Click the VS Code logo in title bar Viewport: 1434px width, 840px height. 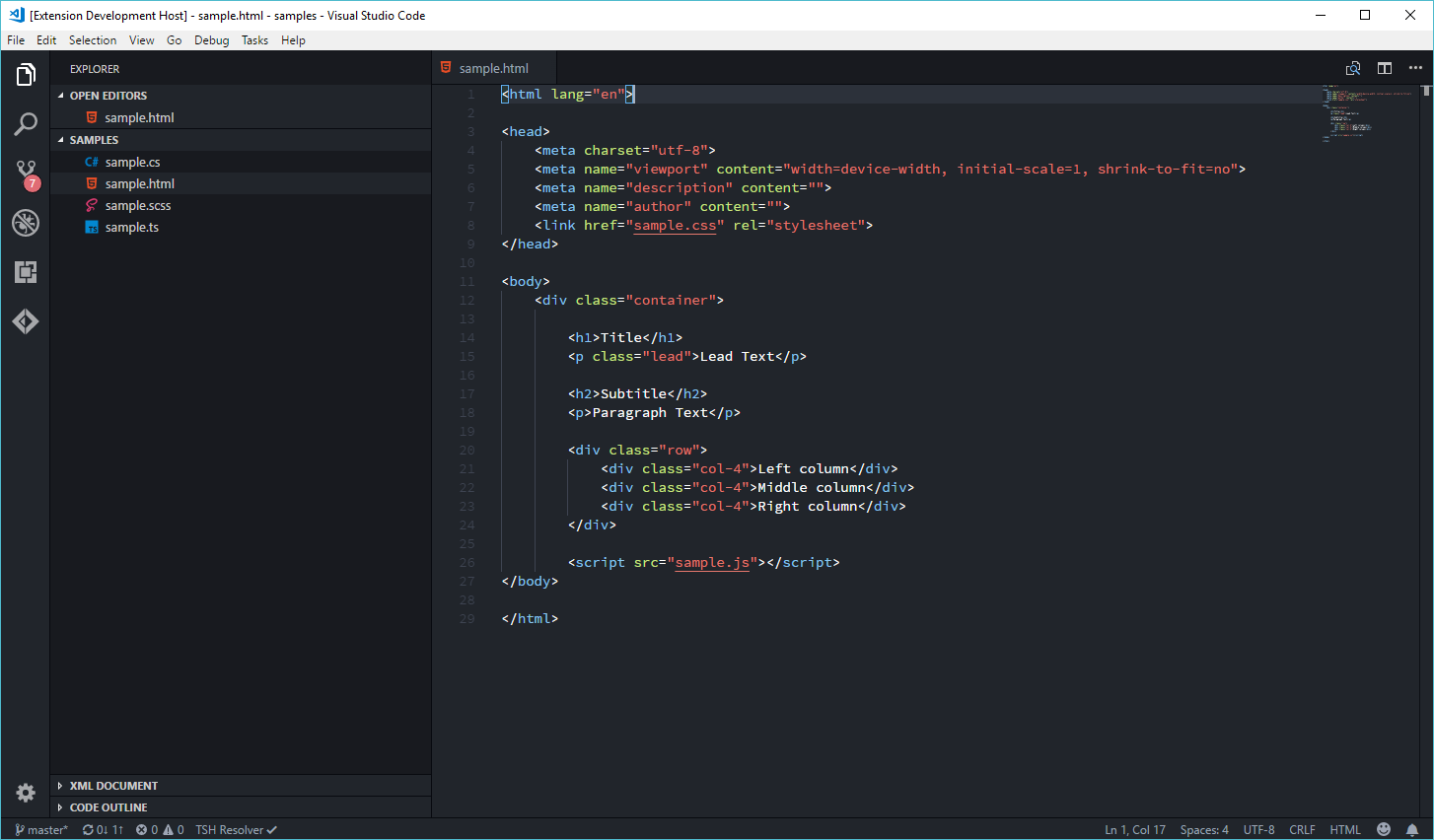[16, 15]
